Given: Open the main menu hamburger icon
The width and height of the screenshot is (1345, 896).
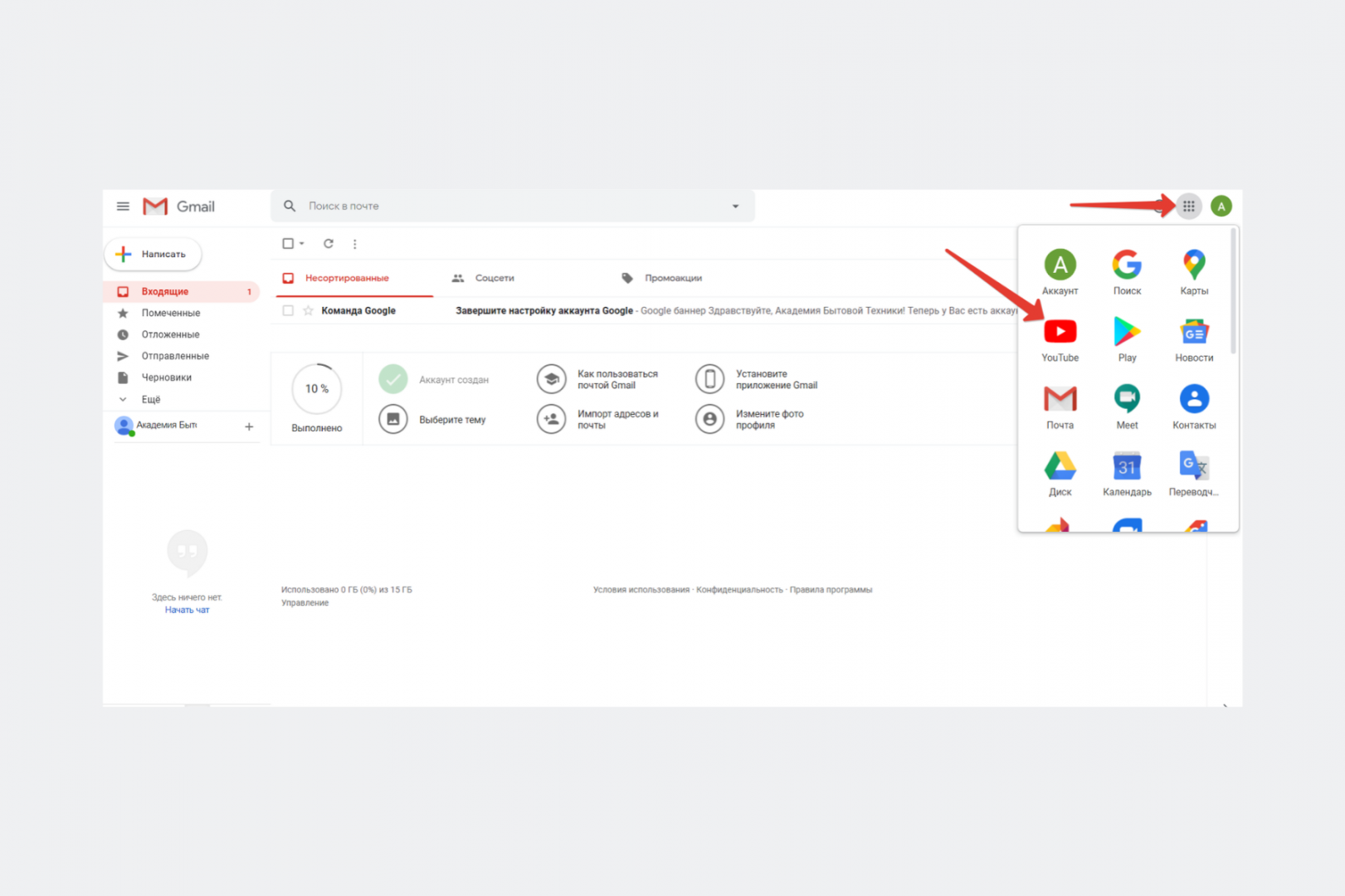Looking at the screenshot, I should [123, 207].
